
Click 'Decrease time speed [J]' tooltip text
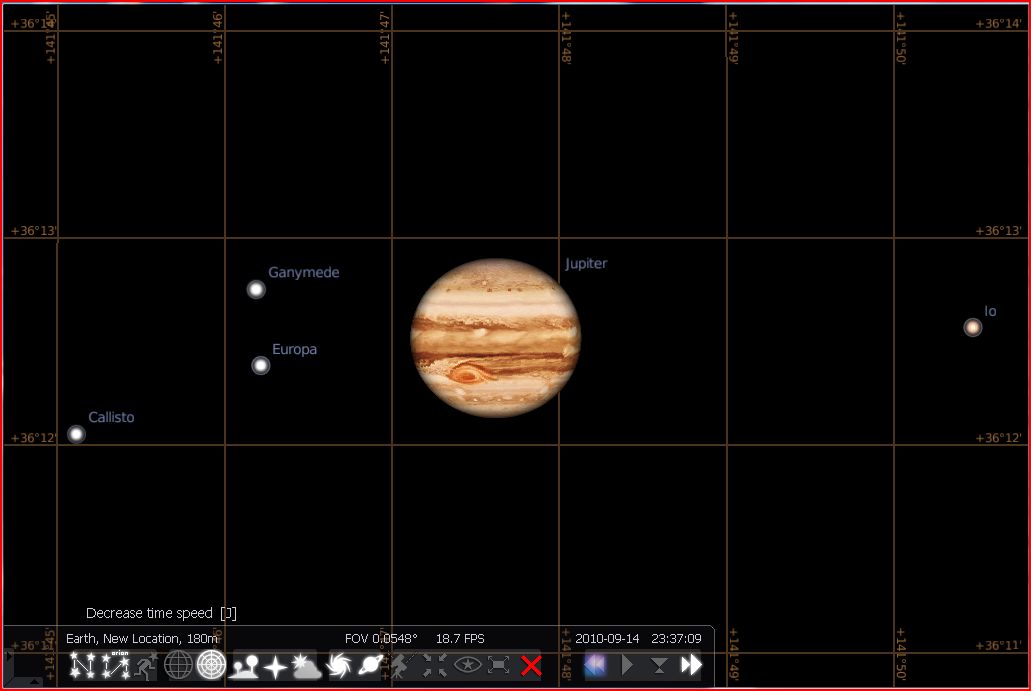161,613
